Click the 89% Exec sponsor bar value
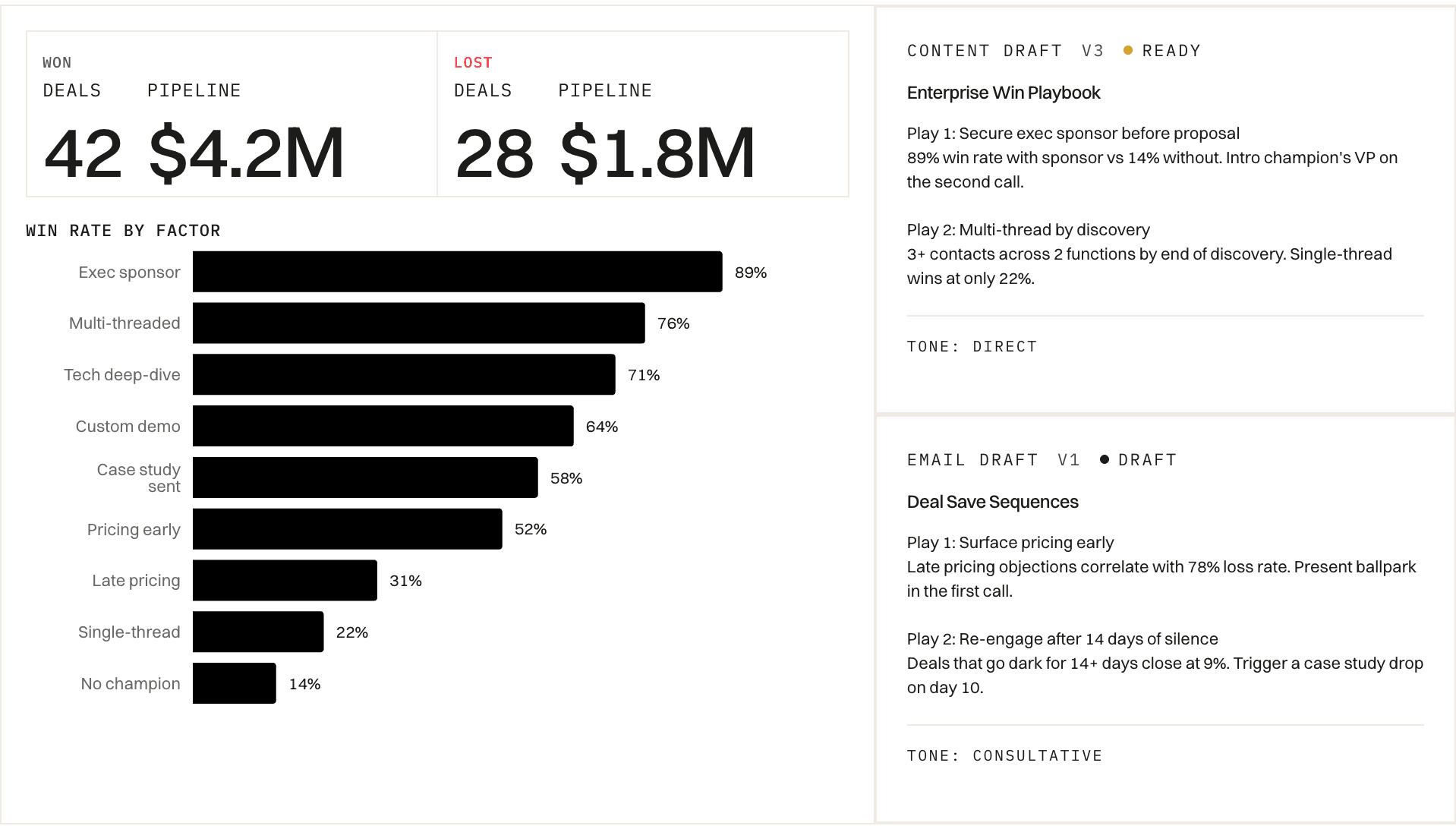1456x829 pixels. (750, 272)
